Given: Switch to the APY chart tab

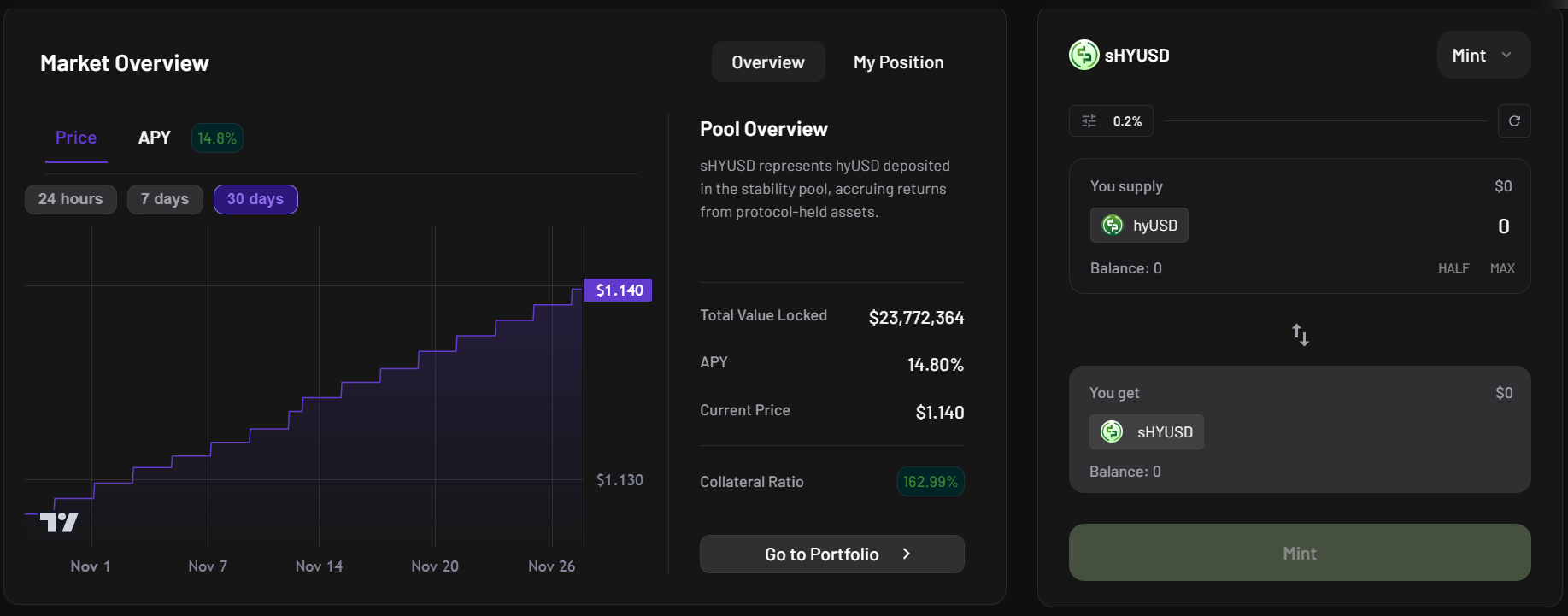Looking at the screenshot, I should pos(155,138).
